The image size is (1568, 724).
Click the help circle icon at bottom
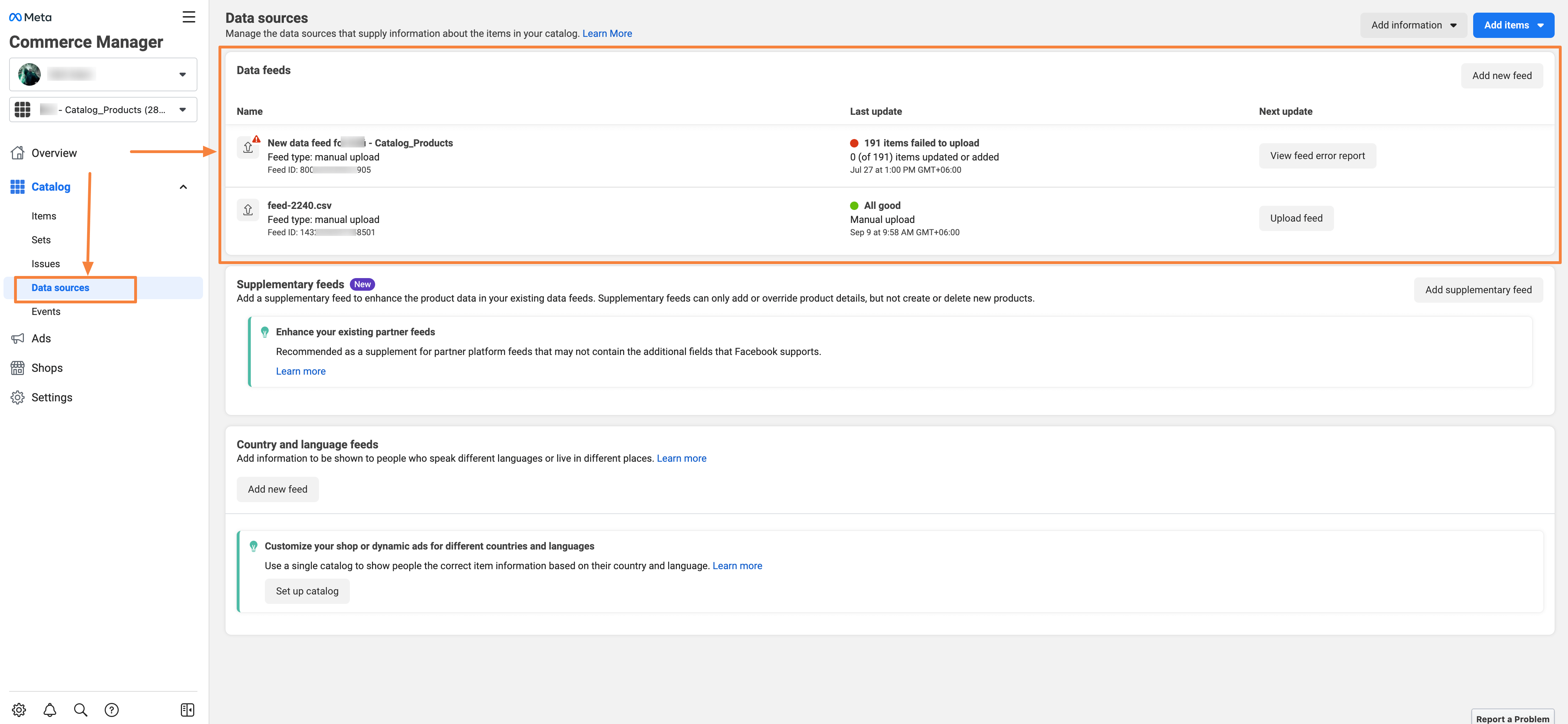111,709
